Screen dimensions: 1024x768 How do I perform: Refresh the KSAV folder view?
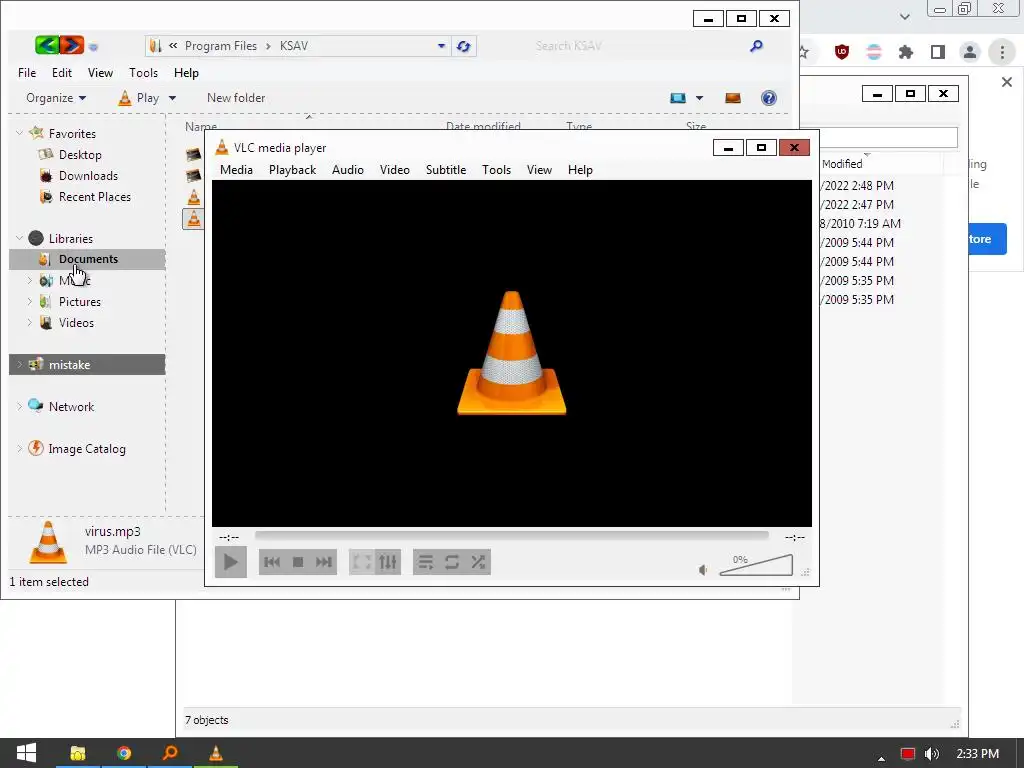[x=464, y=46]
